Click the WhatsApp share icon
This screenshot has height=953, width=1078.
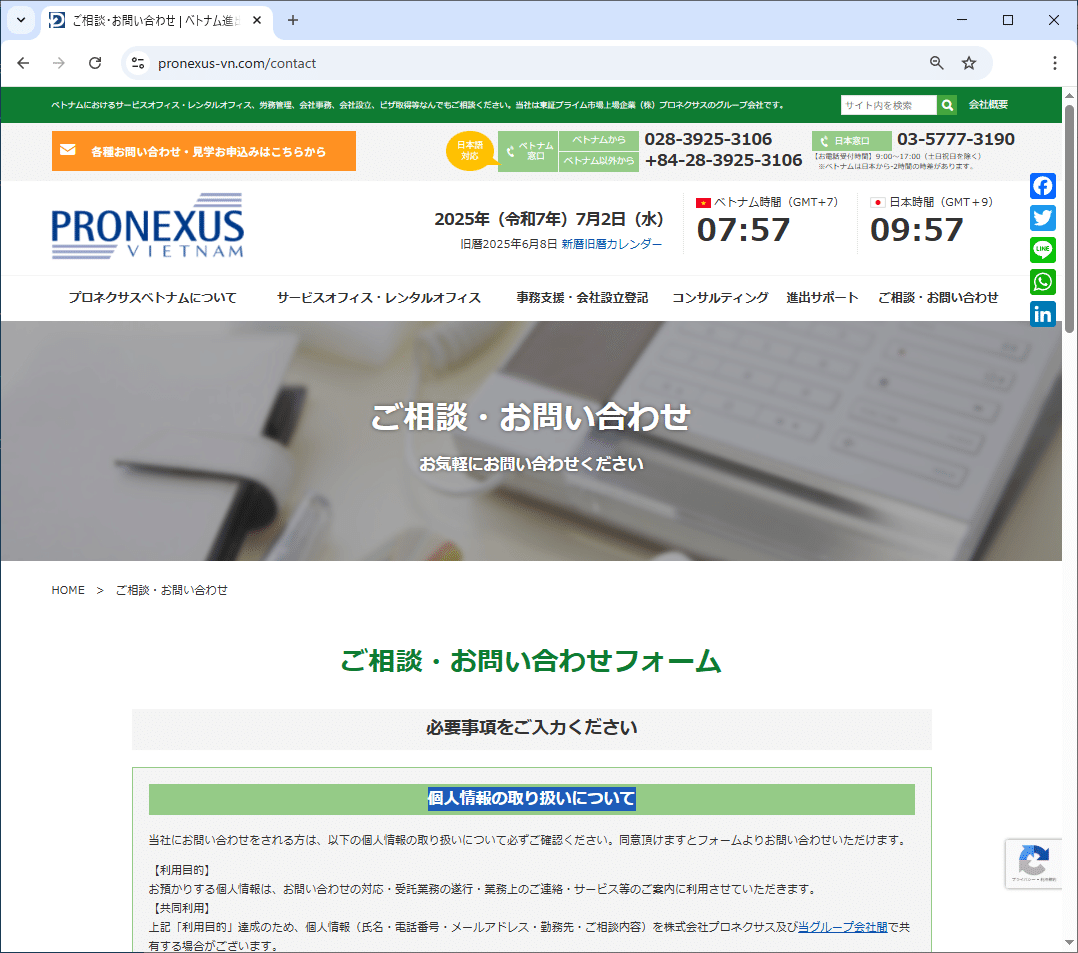click(1043, 282)
